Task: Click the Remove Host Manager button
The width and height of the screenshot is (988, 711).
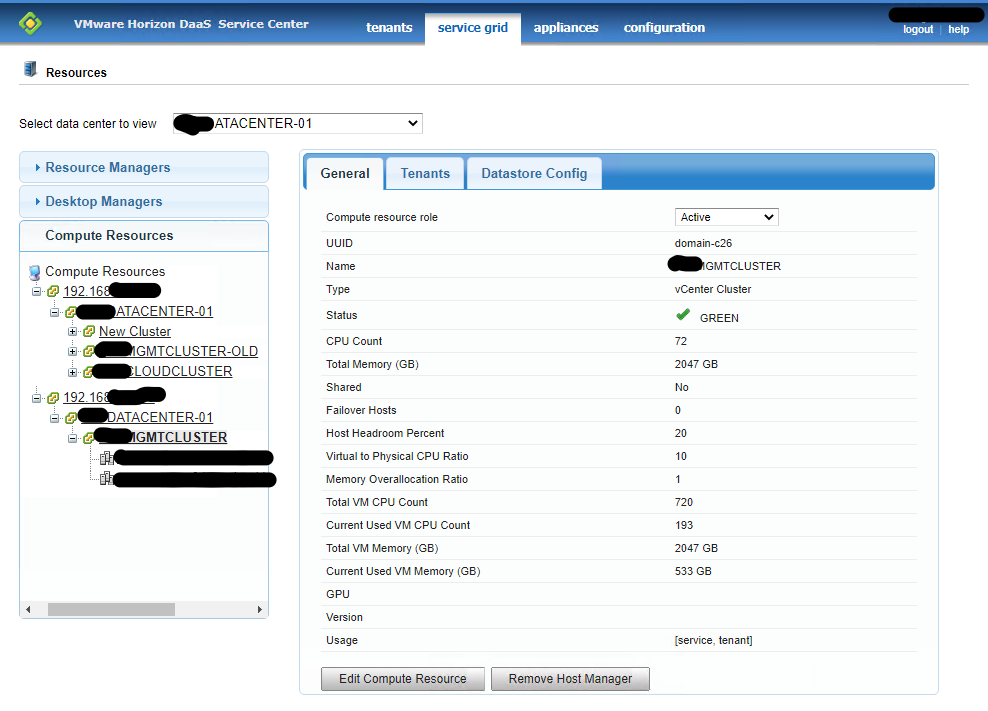Action: pos(570,679)
